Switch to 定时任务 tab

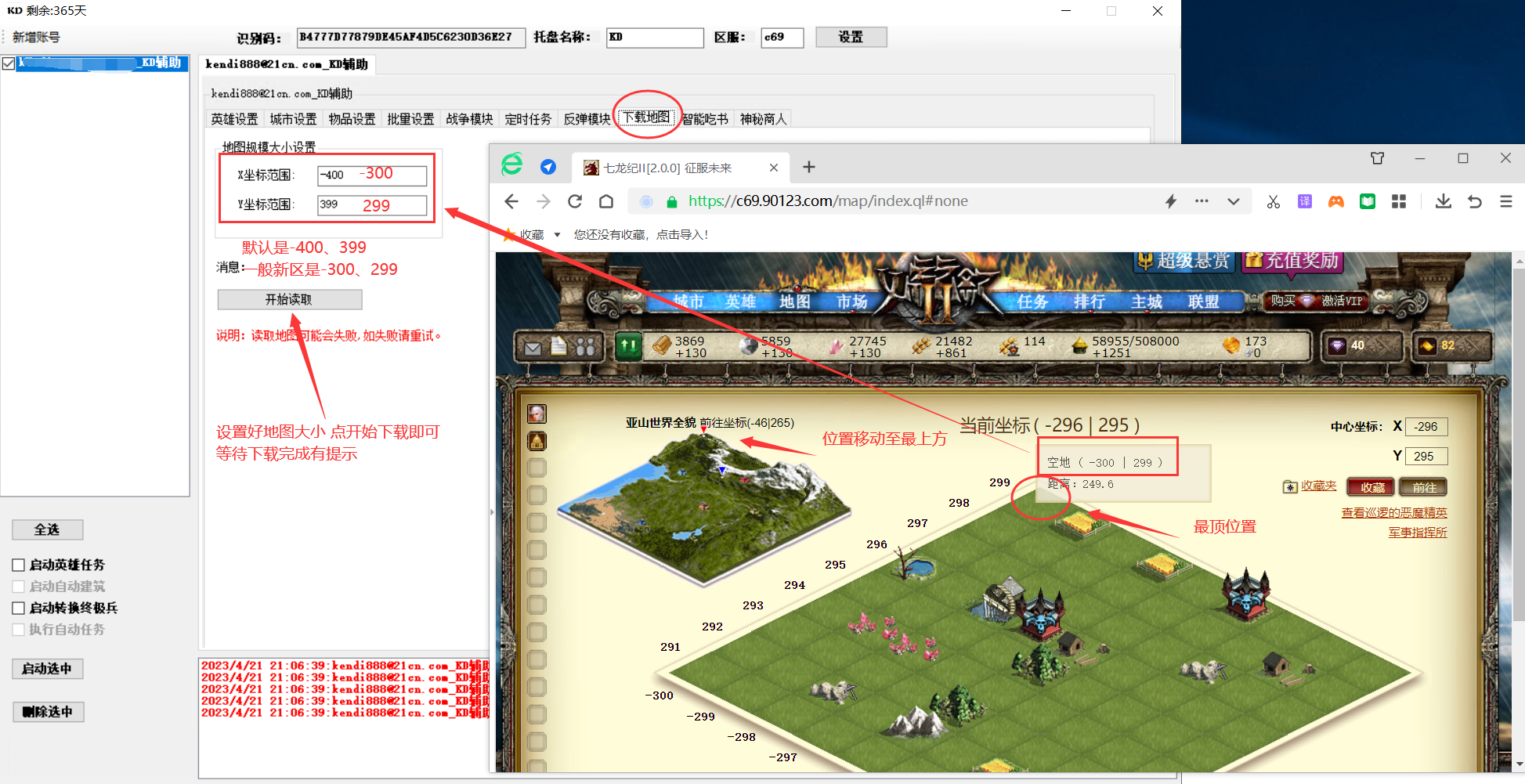pyautogui.click(x=528, y=119)
